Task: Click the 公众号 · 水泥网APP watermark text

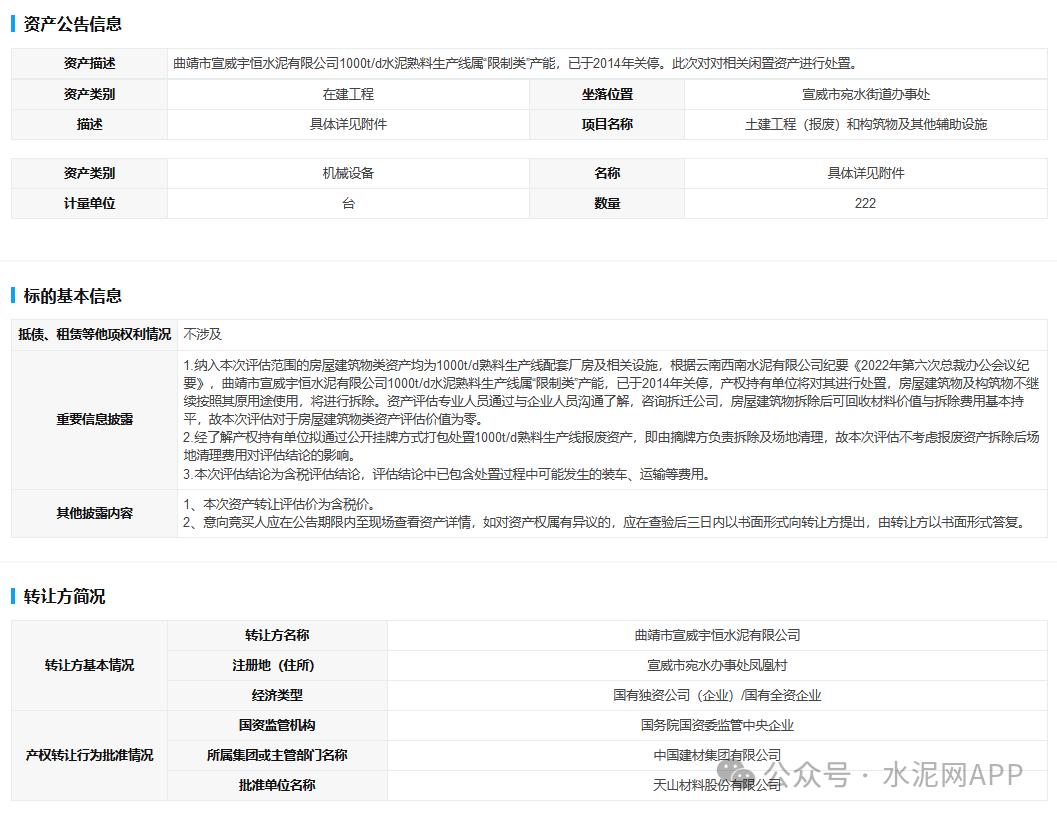Action: tap(895, 775)
